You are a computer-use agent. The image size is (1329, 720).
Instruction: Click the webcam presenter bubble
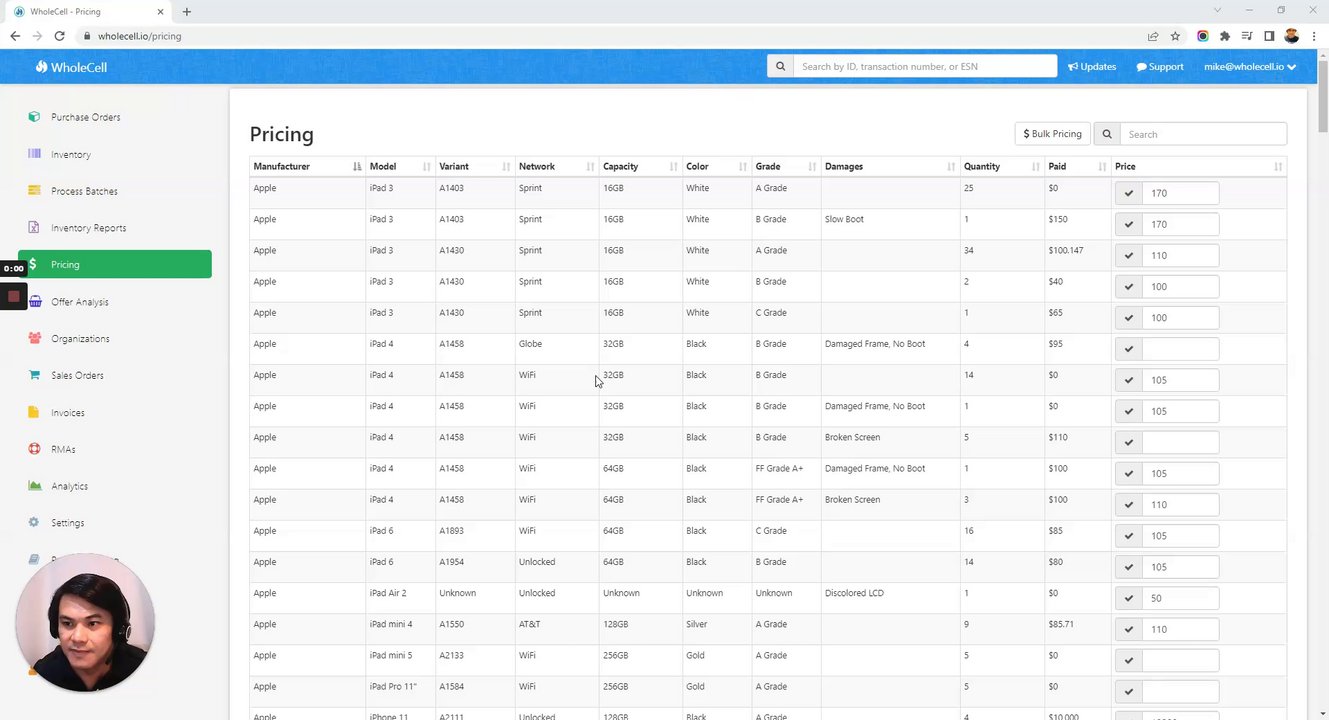click(x=85, y=623)
